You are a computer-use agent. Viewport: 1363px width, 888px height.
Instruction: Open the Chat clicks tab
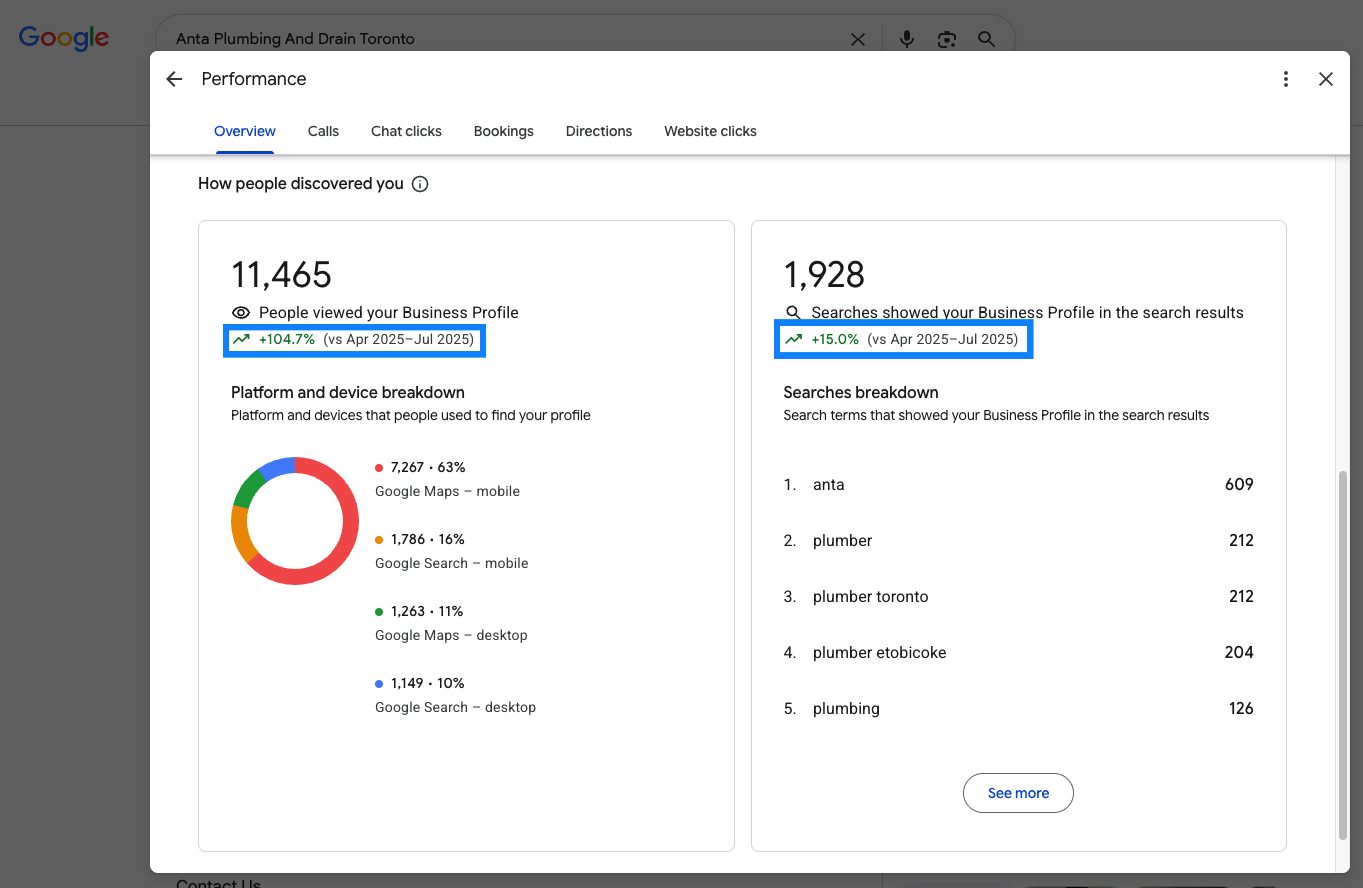coord(406,131)
